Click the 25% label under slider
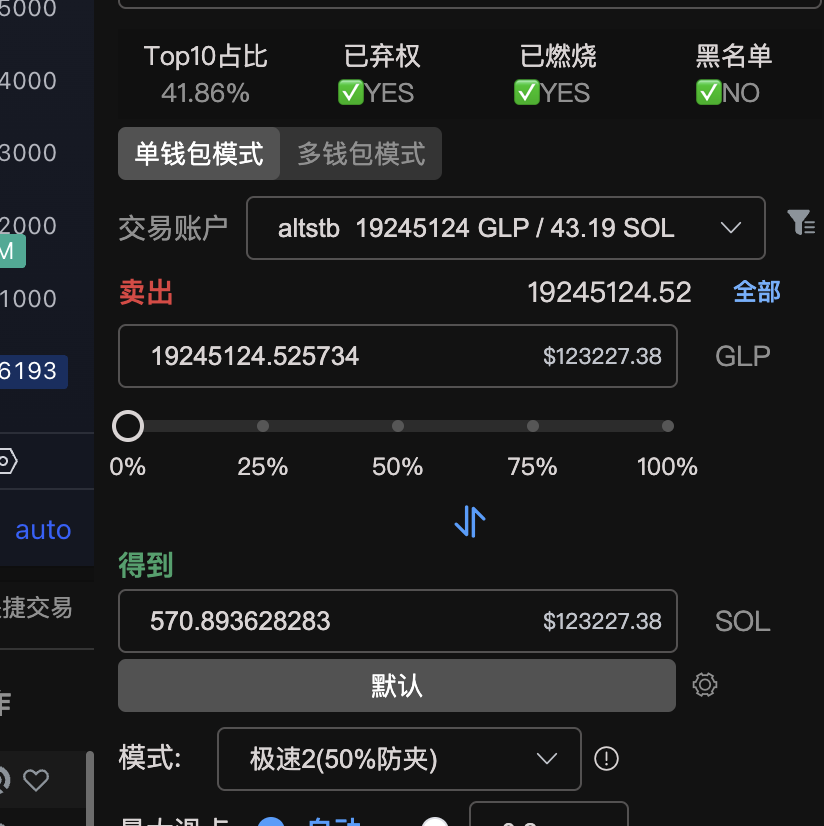The height and width of the screenshot is (826, 824). 263,467
